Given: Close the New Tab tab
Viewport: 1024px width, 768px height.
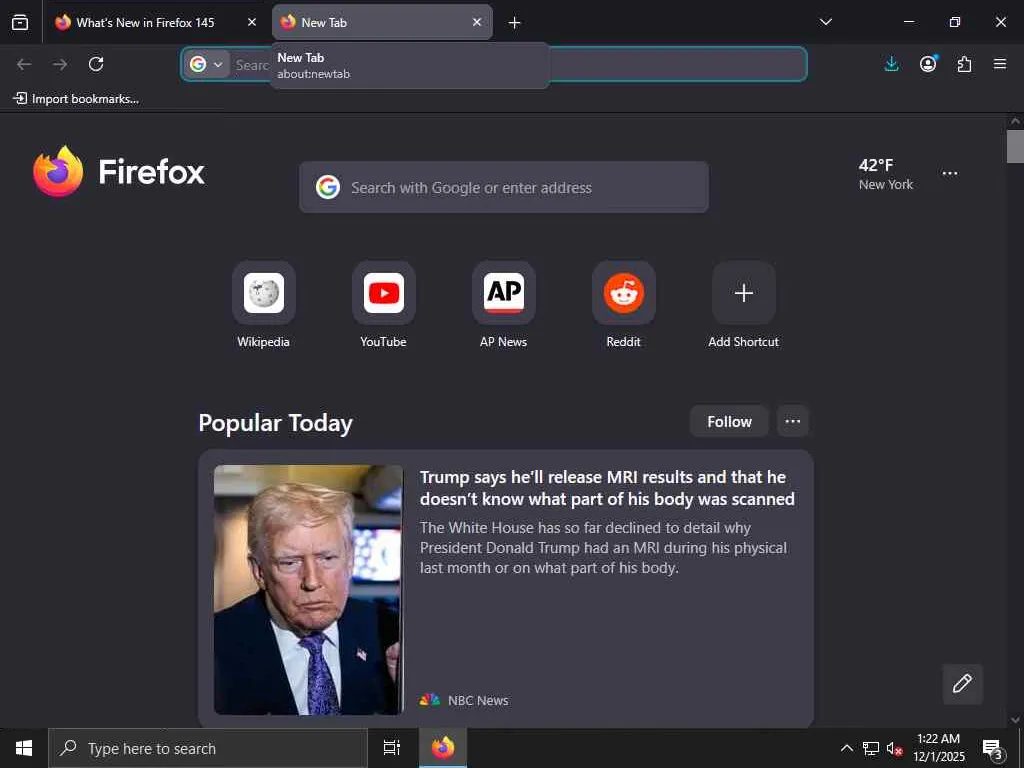Looking at the screenshot, I should (477, 22).
